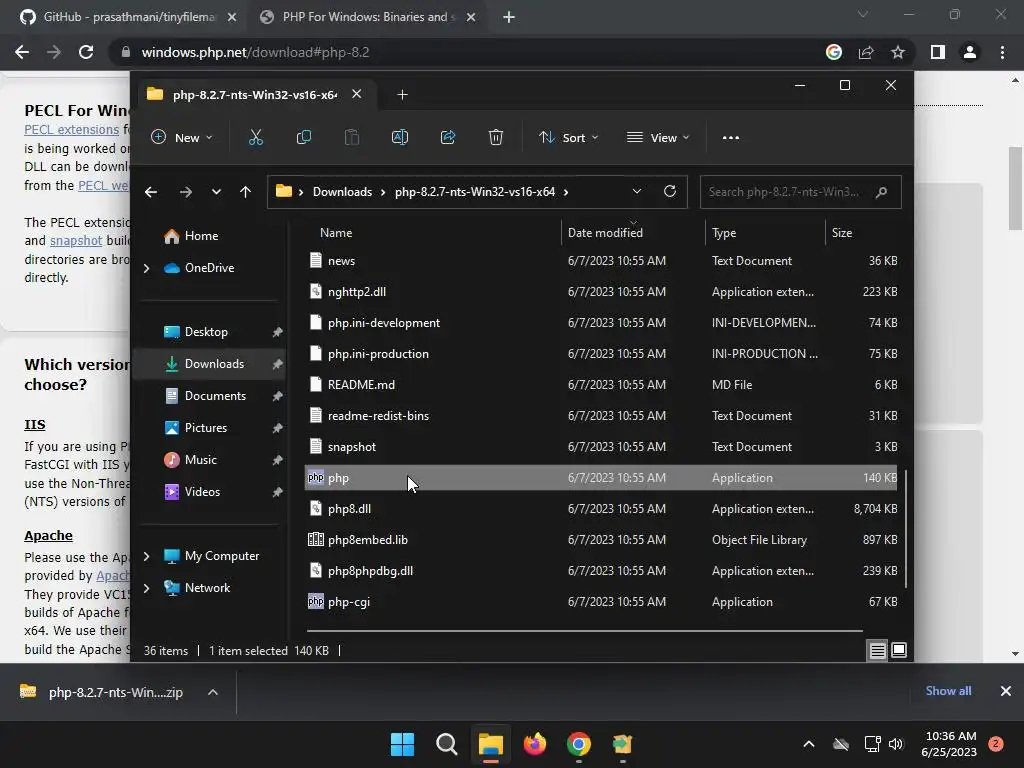Click the Google account icon in address bar
This screenshot has height=768, width=1024.
click(x=834, y=52)
